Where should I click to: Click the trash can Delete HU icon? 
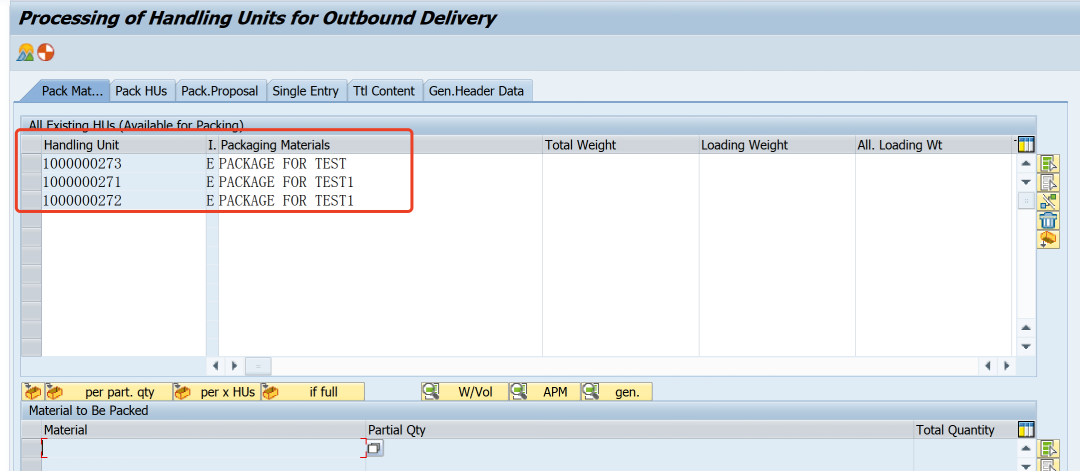click(x=1048, y=220)
